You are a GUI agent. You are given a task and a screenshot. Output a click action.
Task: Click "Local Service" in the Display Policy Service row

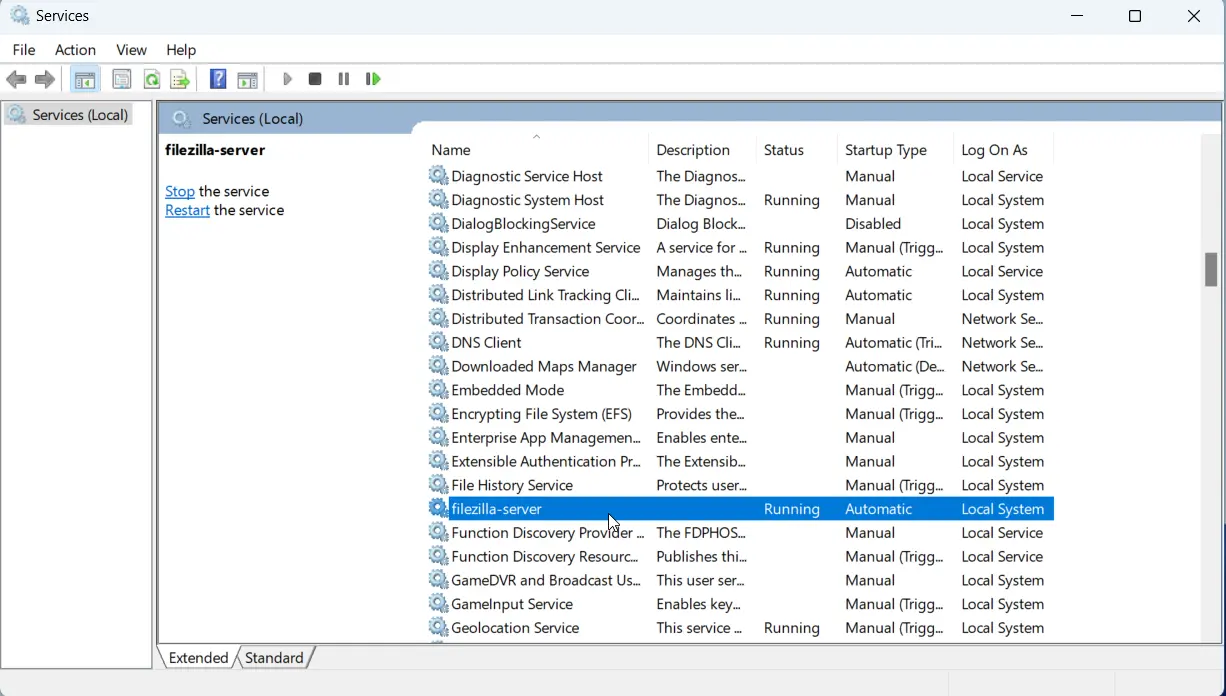tap(1002, 271)
